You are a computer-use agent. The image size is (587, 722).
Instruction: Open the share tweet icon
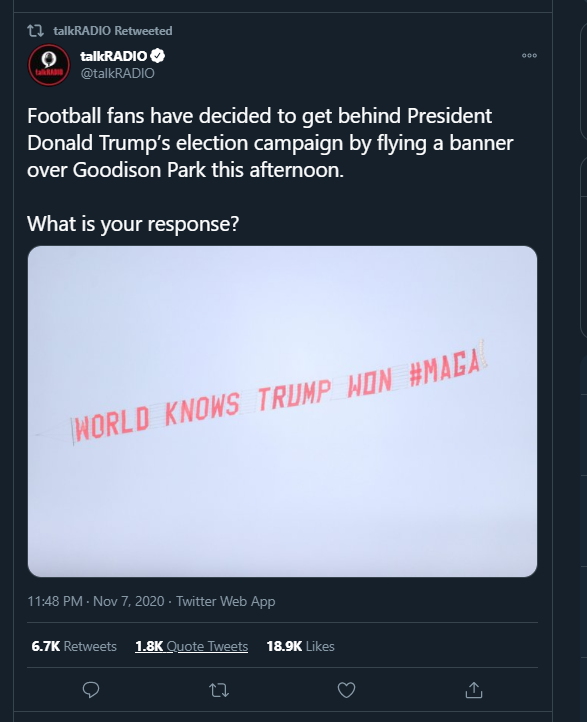click(474, 690)
